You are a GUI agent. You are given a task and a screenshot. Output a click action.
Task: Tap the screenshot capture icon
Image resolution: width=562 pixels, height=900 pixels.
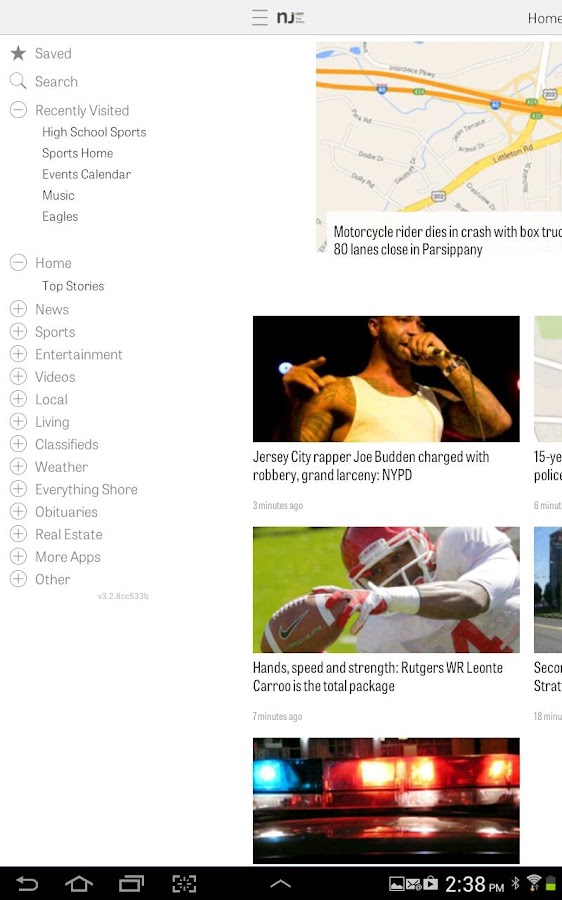[184, 883]
